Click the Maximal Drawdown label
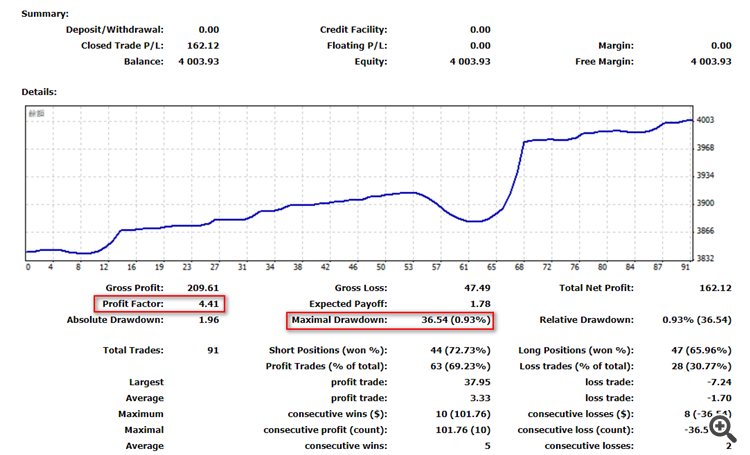Image resolution: width=750 pixels, height=455 pixels. [340, 320]
